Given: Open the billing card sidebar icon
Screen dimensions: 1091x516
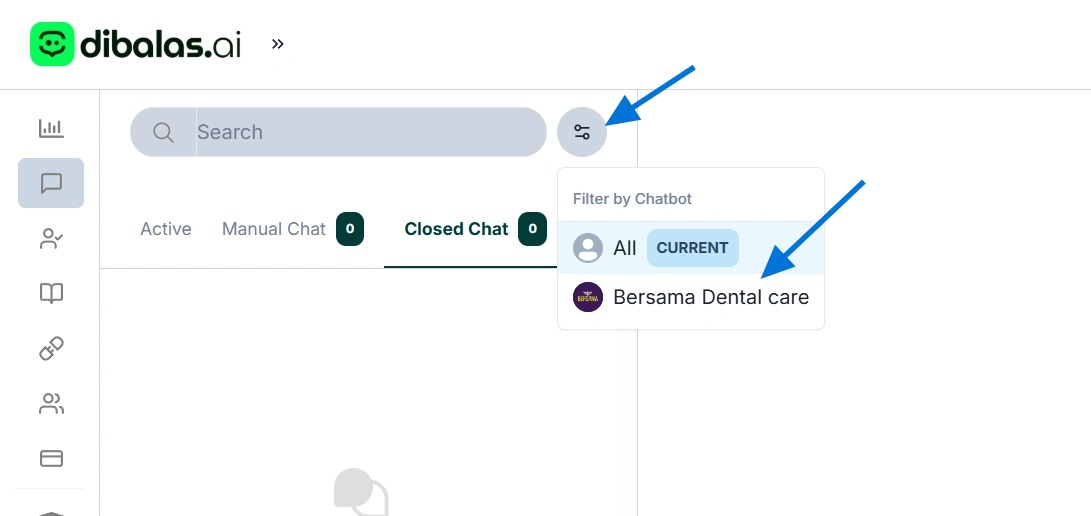Looking at the screenshot, I should point(51,458).
